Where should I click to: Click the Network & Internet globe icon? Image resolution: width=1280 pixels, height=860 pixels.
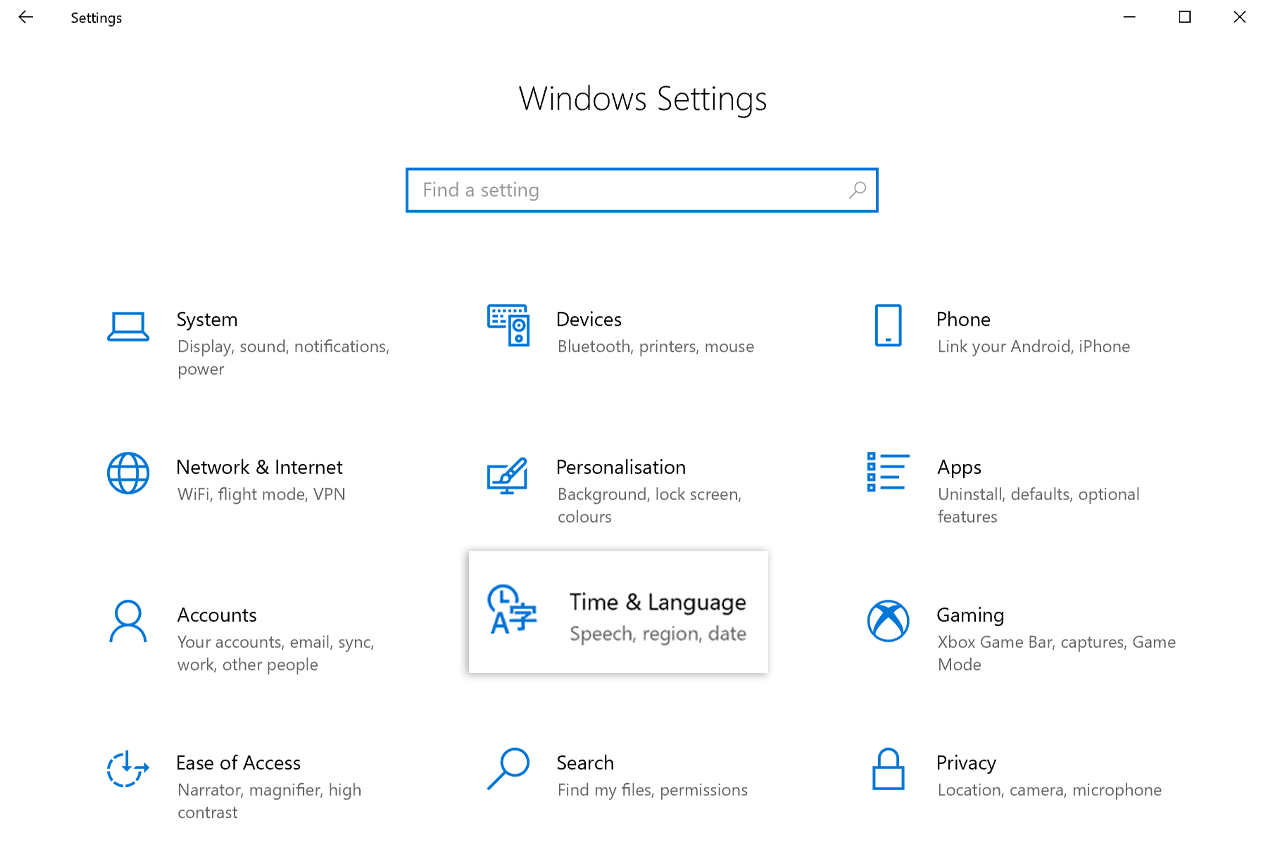click(x=128, y=473)
